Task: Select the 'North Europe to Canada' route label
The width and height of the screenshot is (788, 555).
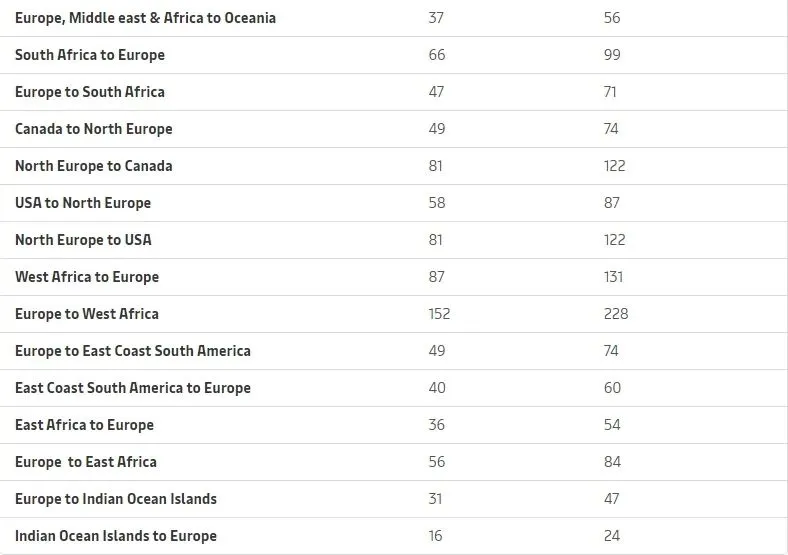Action: point(93,166)
